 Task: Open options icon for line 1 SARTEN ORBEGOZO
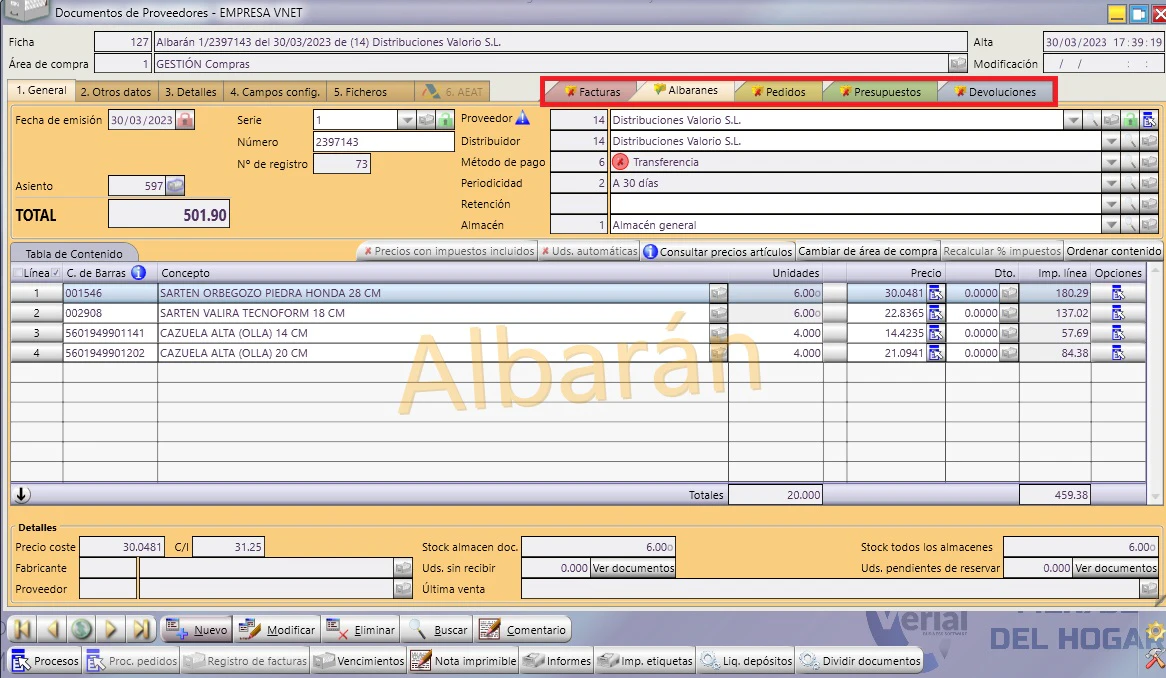pos(1118,293)
